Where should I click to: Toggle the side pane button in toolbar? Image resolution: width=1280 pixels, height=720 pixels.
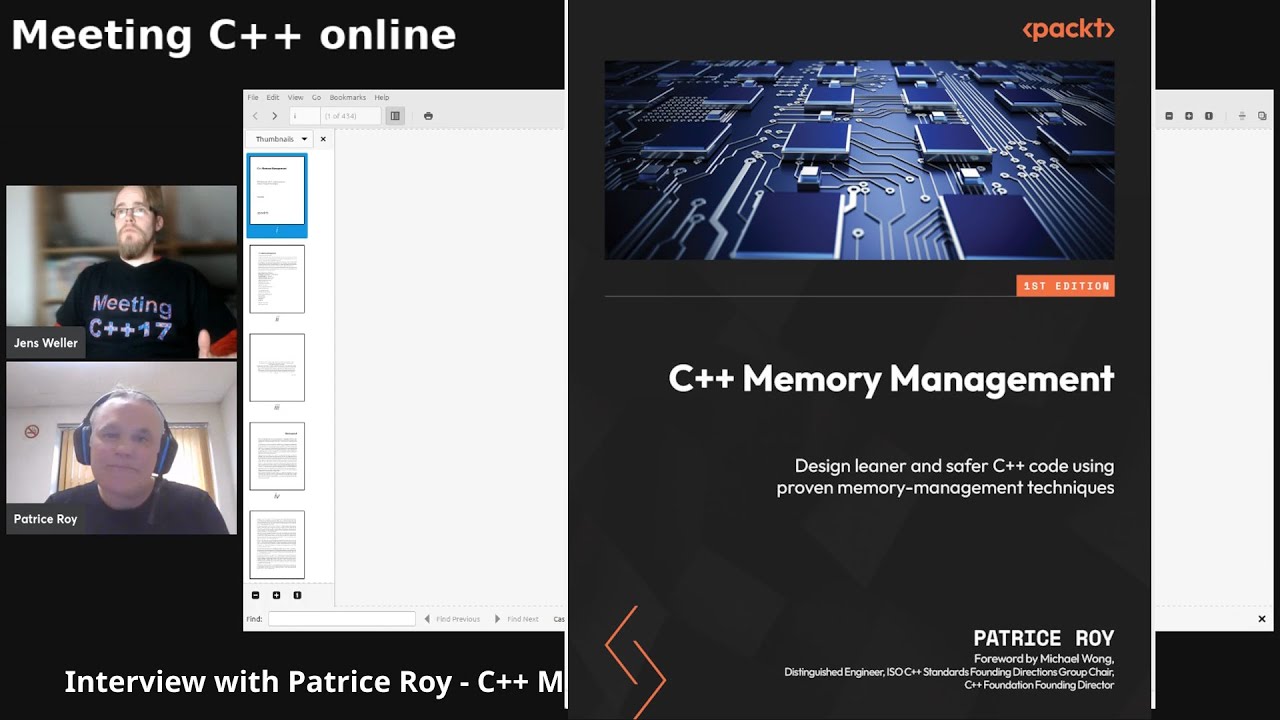coord(395,116)
